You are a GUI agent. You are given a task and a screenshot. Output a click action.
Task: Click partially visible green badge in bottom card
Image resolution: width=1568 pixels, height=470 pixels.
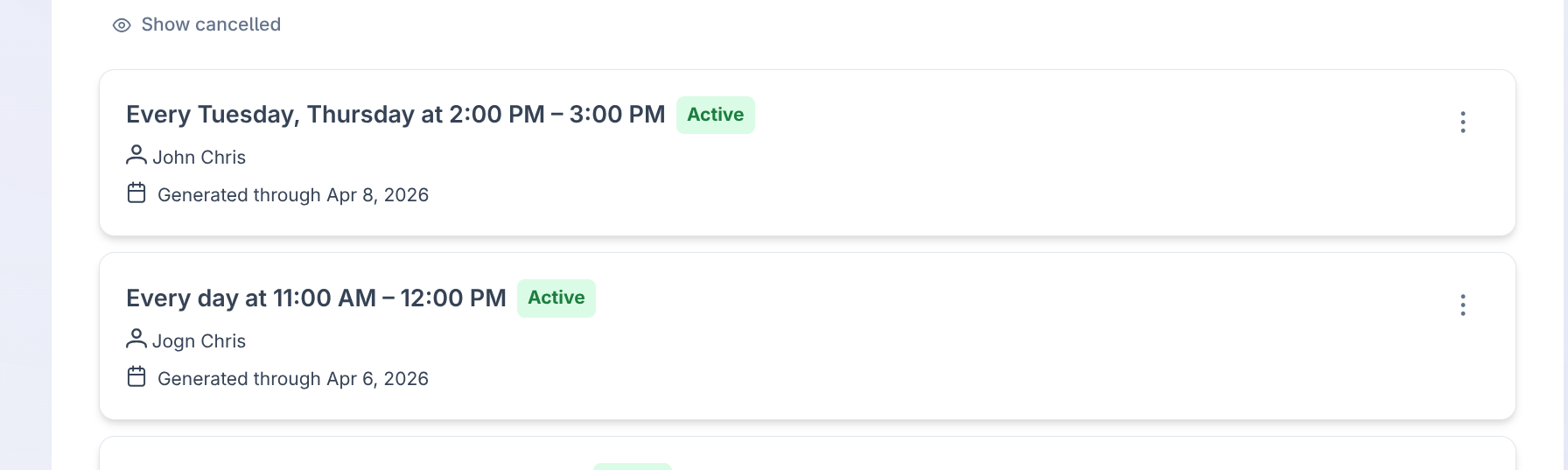point(632,466)
